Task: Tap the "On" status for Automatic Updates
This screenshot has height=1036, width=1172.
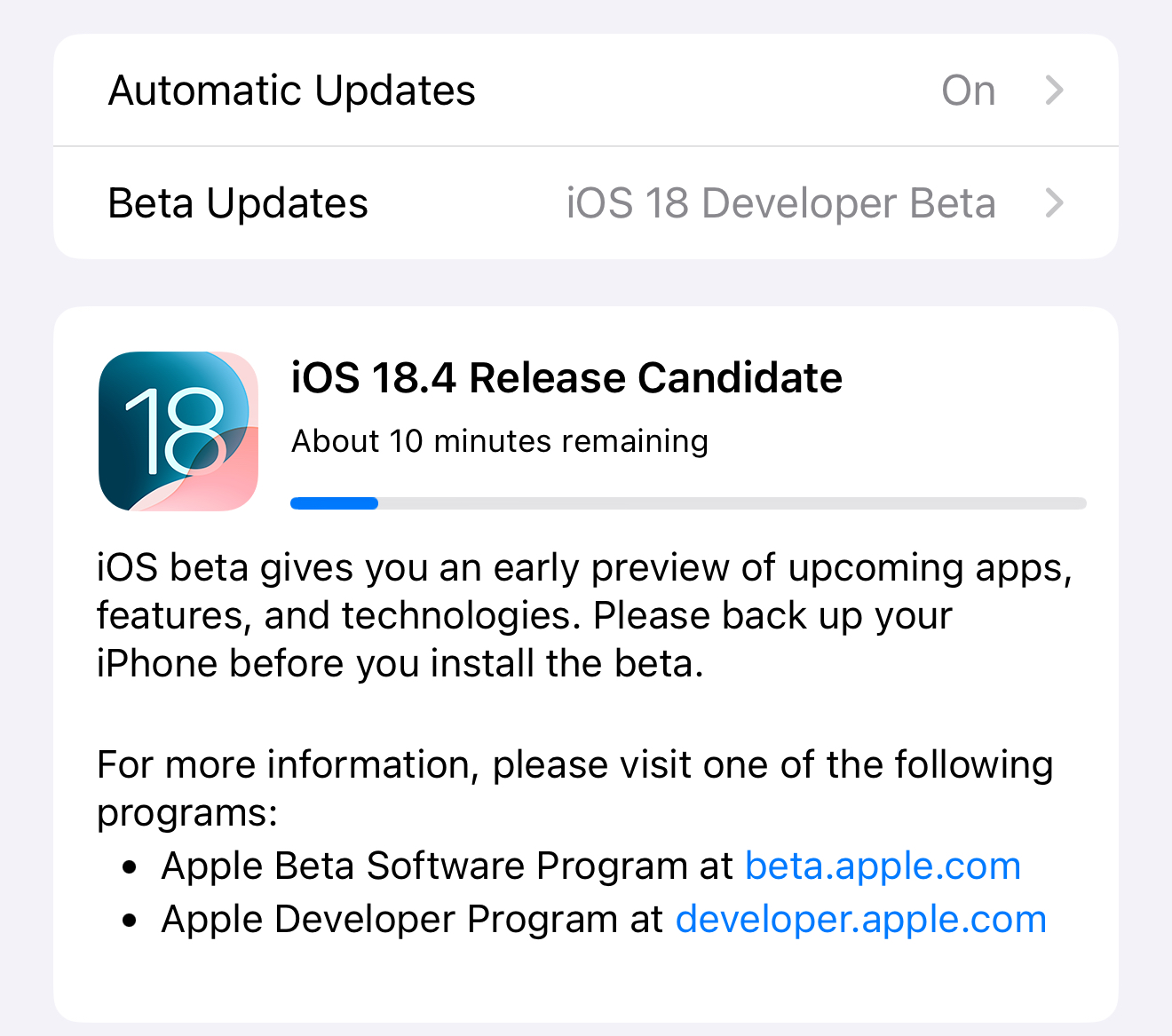Action: pos(968,91)
